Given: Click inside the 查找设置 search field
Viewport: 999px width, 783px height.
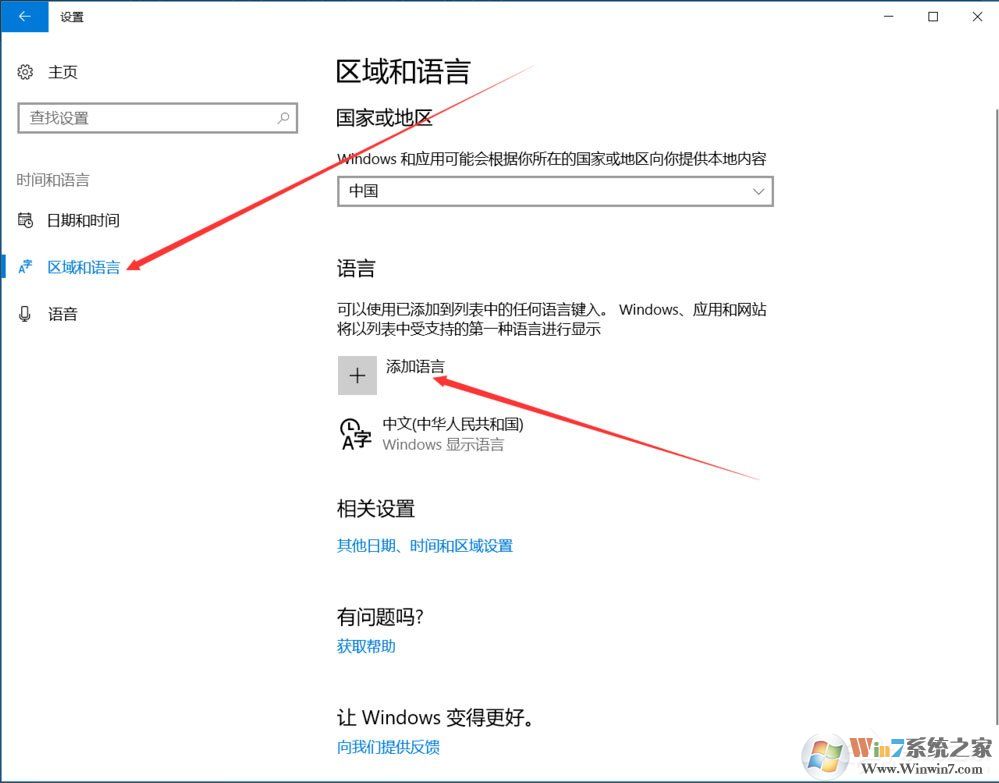Looking at the screenshot, I should pyautogui.click(x=150, y=117).
